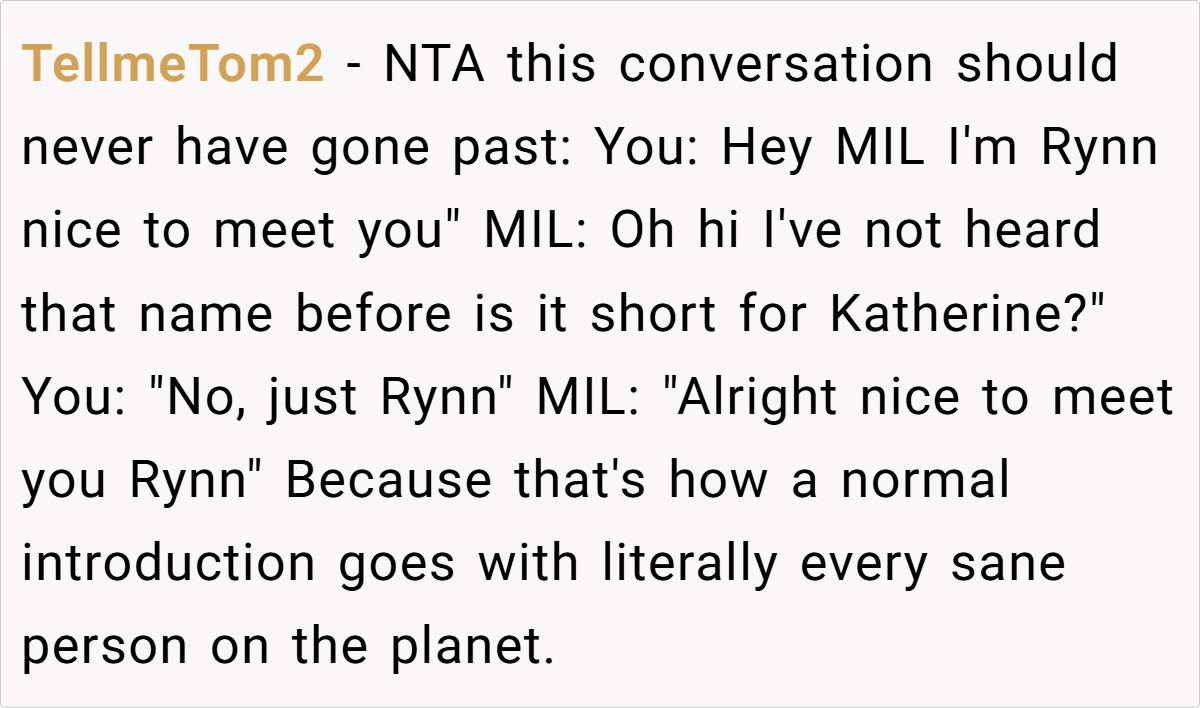Open the TellmeTom2 user profile link
This screenshot has height=708, width=1200.
tap(173, 66)
